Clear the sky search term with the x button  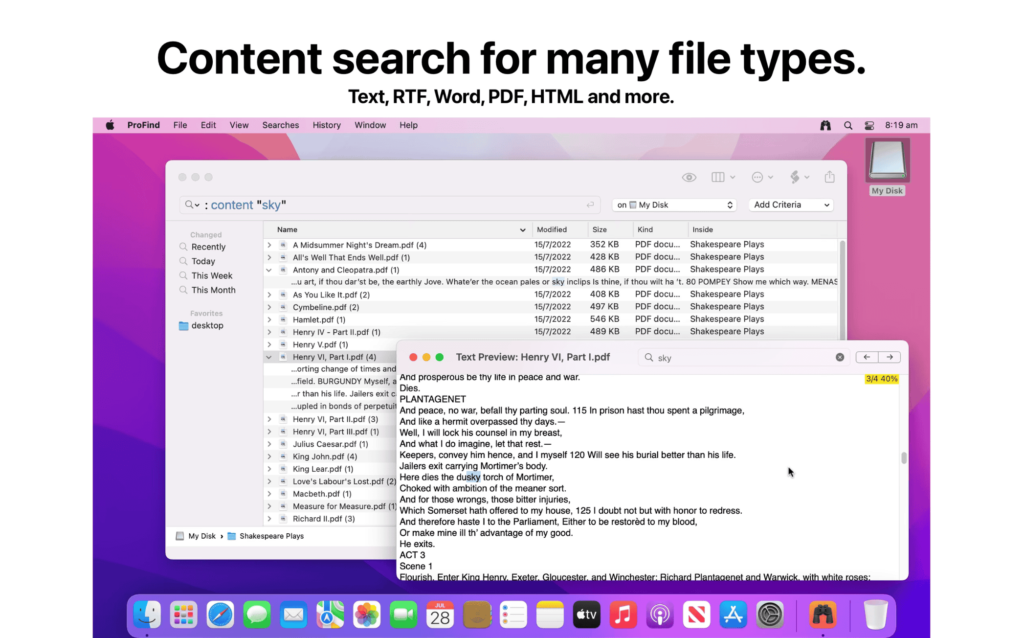(839, 357)
